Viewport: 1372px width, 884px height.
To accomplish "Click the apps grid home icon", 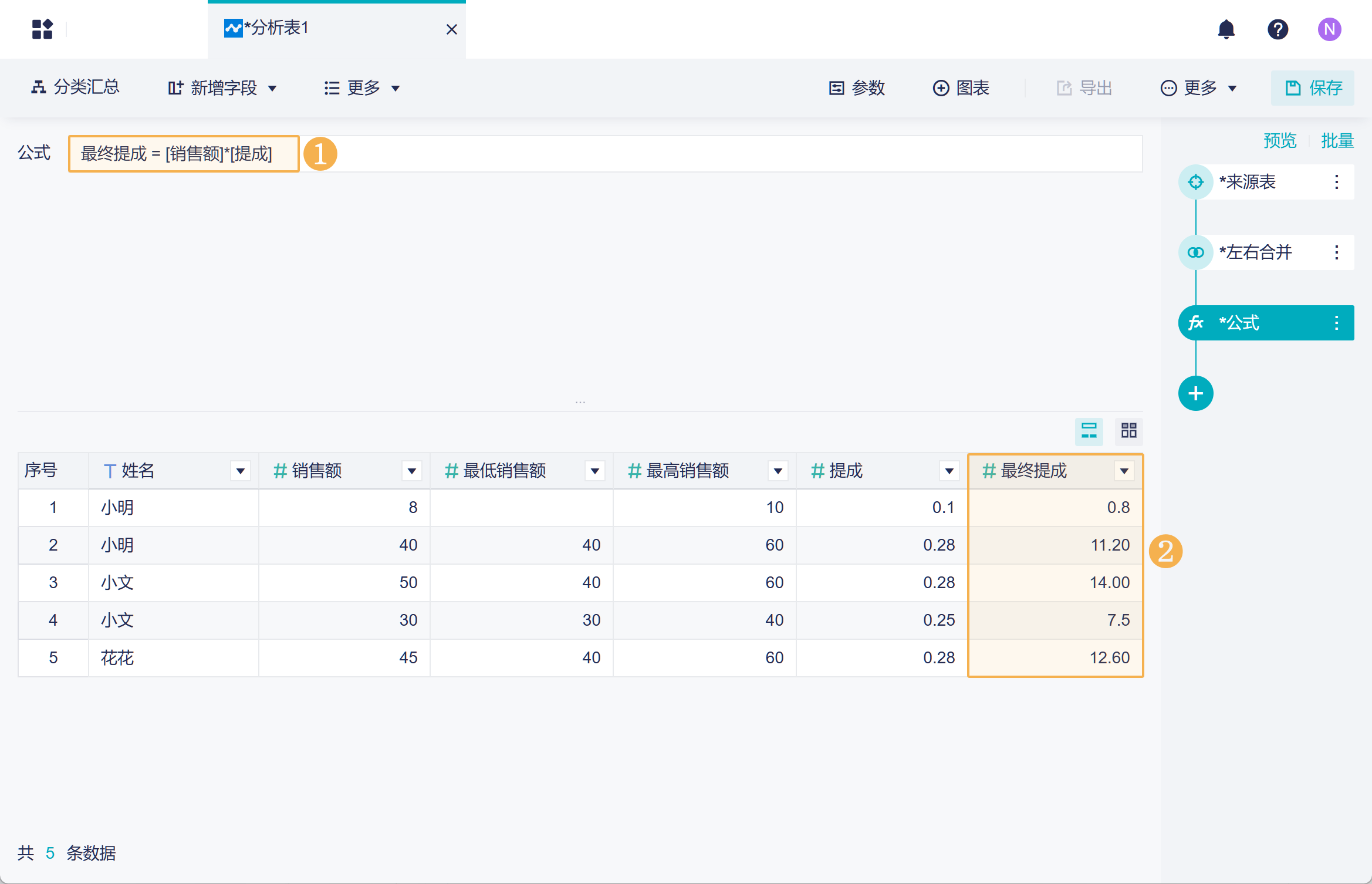I will coord(42,29).
